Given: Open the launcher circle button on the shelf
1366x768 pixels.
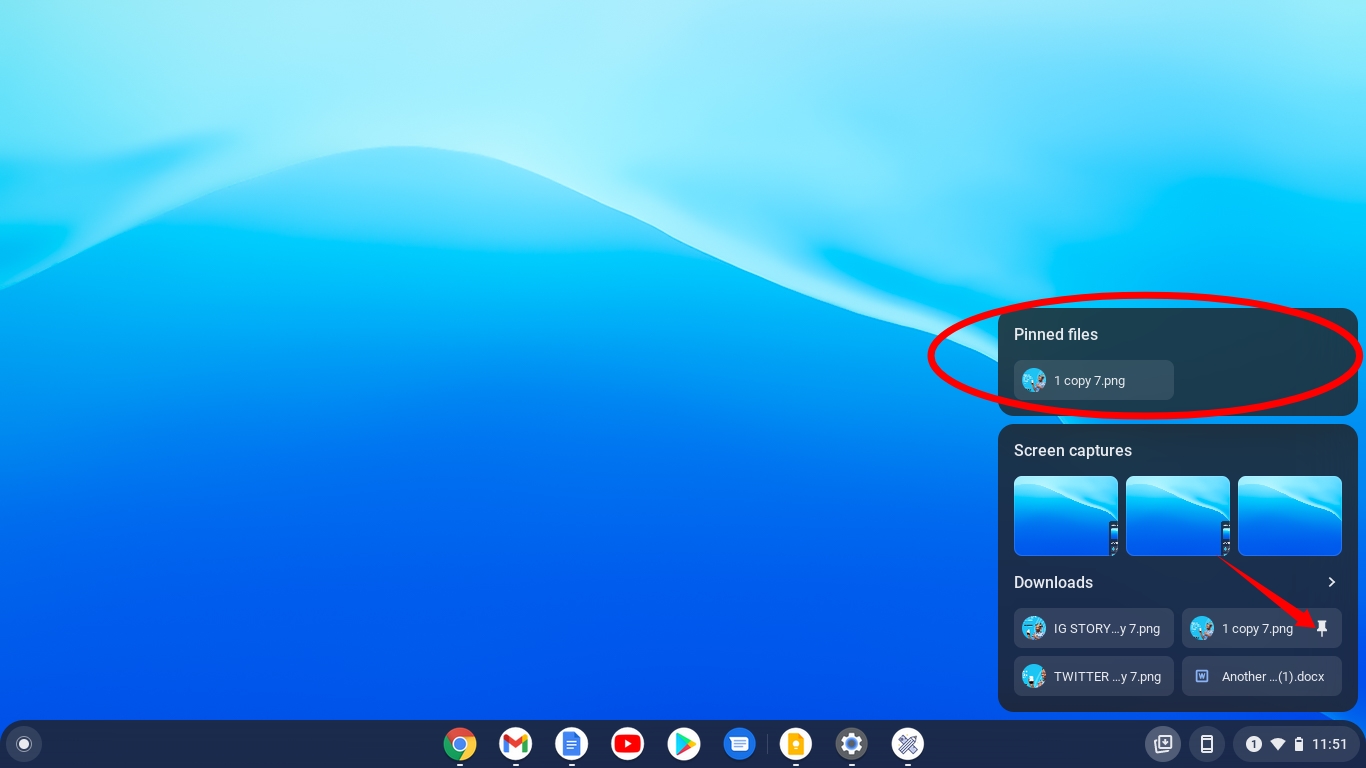Looking at the screenshot, I should 24,744.
